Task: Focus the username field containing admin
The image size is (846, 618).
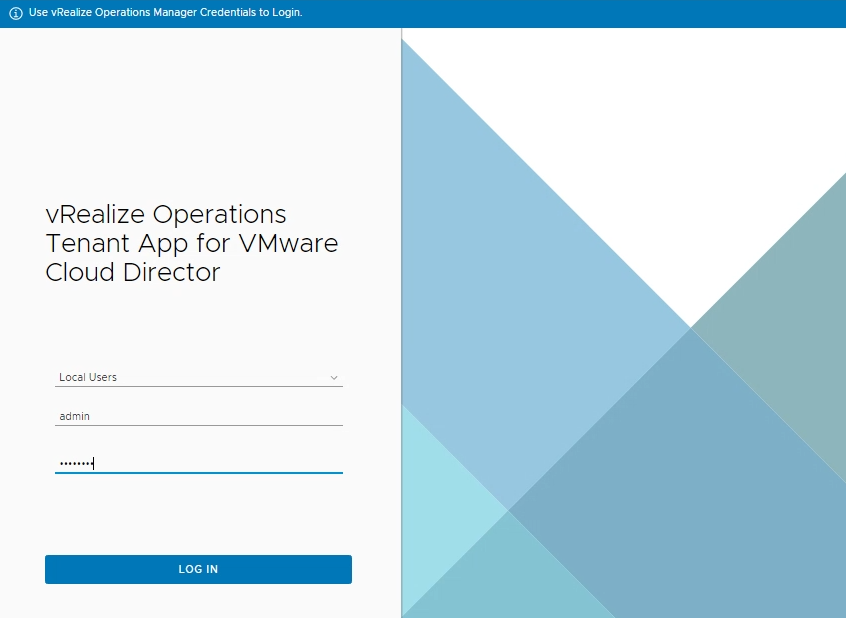Action: [199, 416]
